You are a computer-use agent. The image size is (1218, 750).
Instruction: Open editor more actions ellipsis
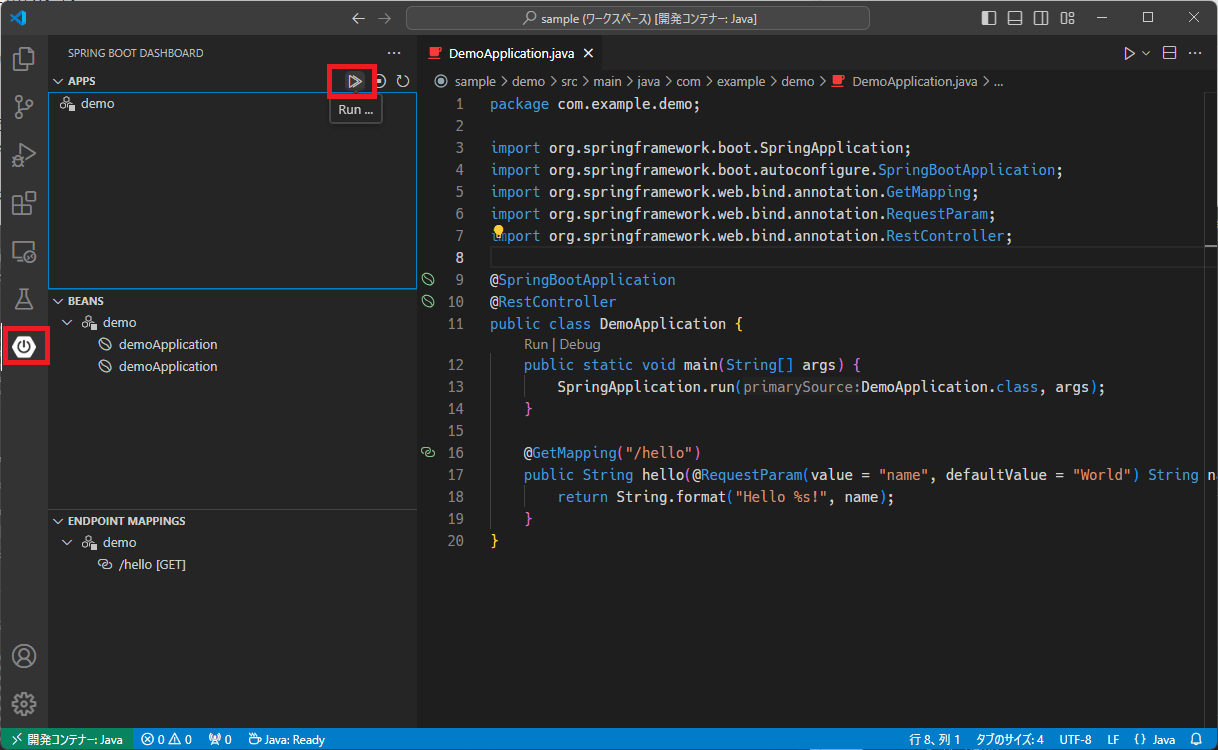pos(1195,53)
